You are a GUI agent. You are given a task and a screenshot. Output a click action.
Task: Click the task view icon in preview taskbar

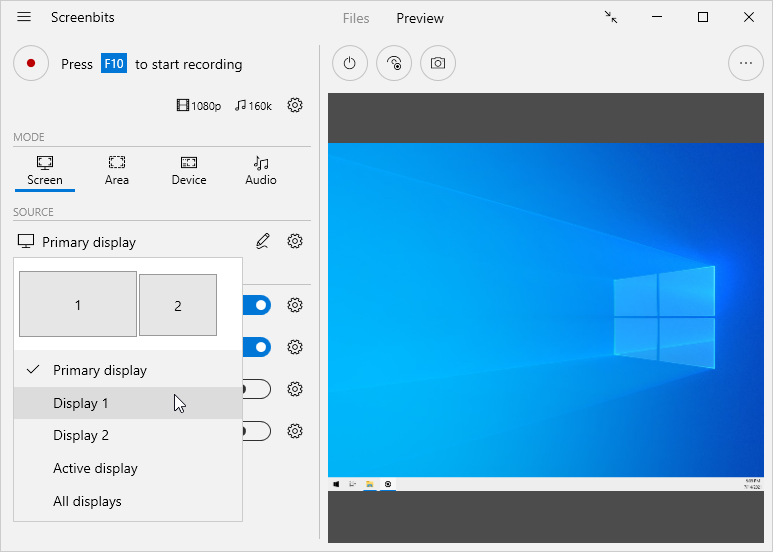pos(352,484)
